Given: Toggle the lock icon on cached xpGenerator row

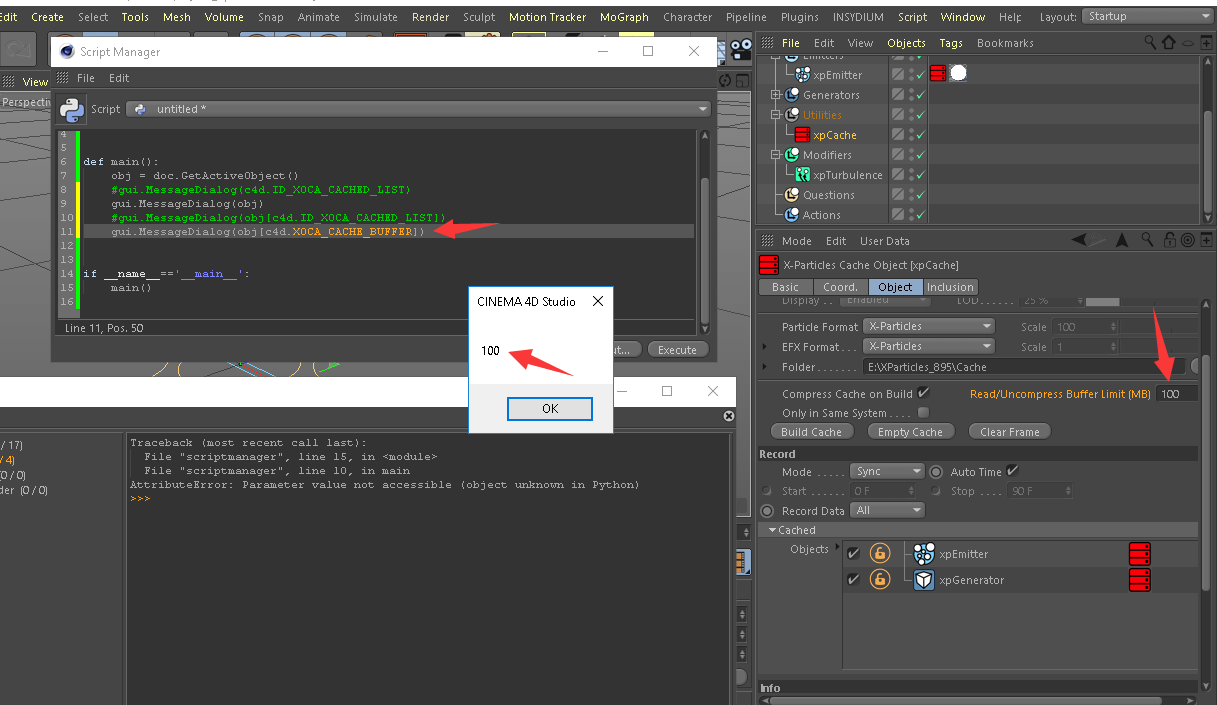Looking at the screenshot, I should [879, 580].
